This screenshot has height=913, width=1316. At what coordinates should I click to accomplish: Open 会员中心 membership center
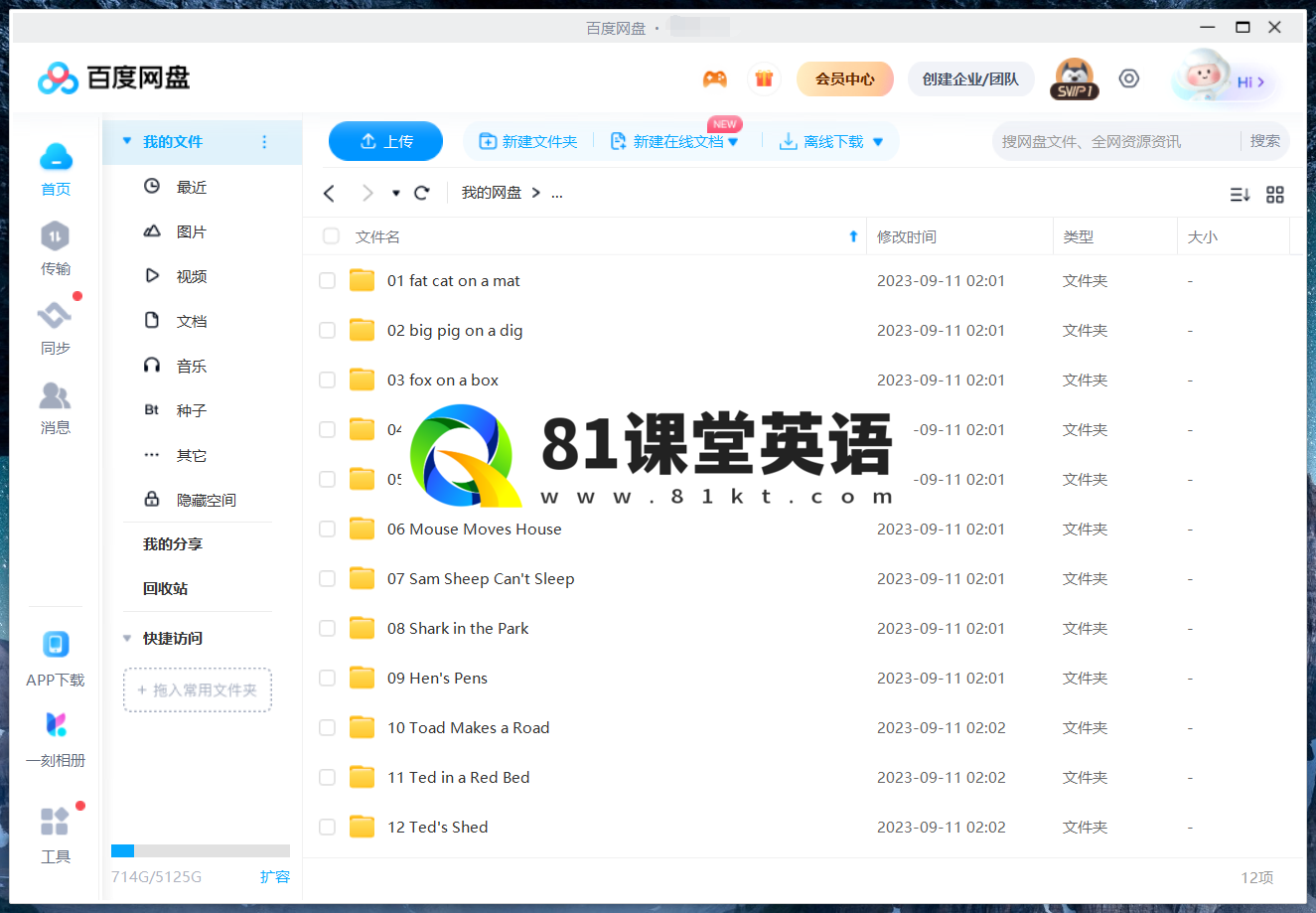click(845, 78)
